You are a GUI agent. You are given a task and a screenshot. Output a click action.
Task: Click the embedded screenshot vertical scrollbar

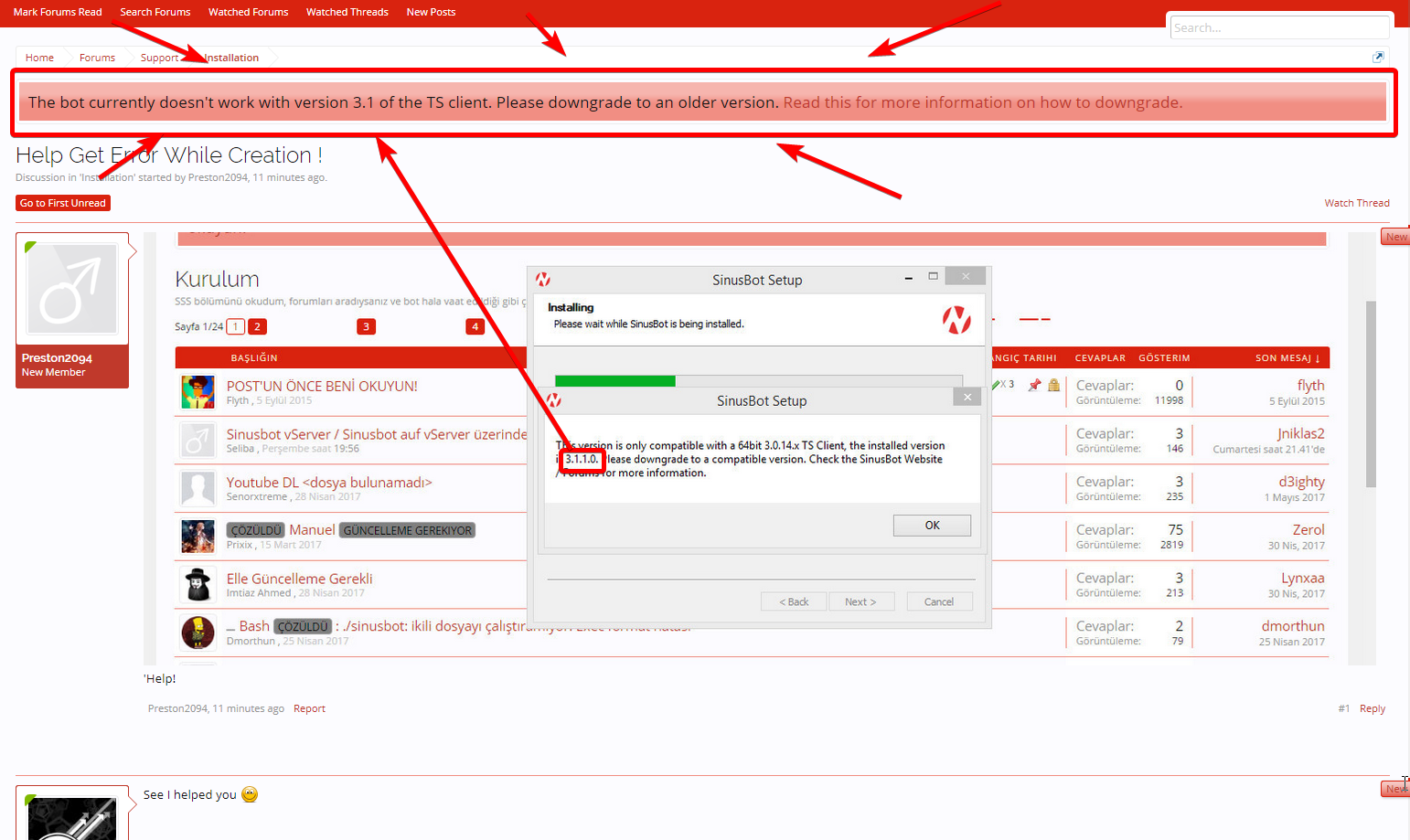click(1371, 393)
